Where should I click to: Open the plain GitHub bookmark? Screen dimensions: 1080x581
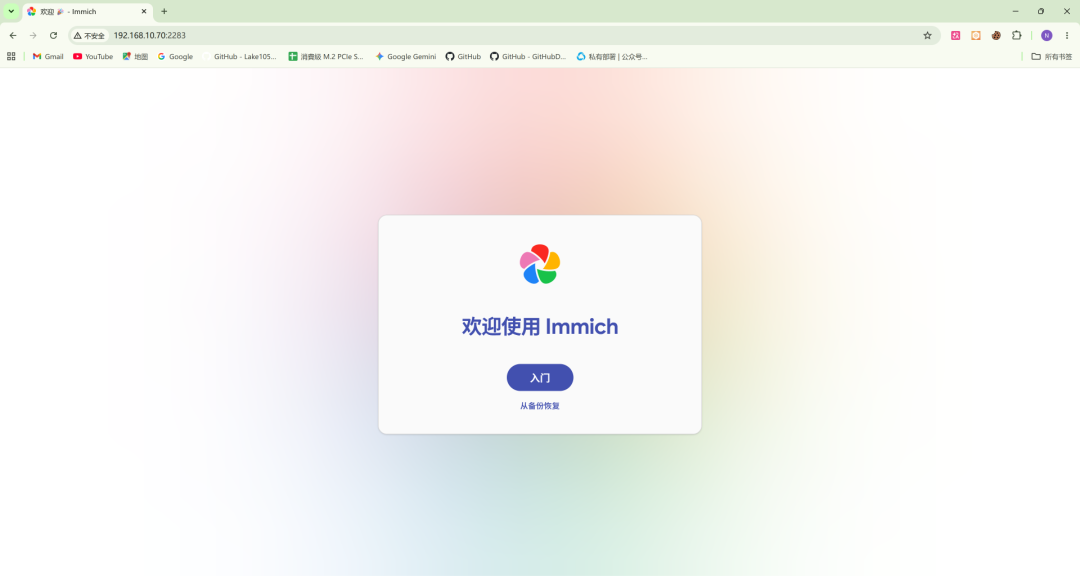click(x=463, y=56)
